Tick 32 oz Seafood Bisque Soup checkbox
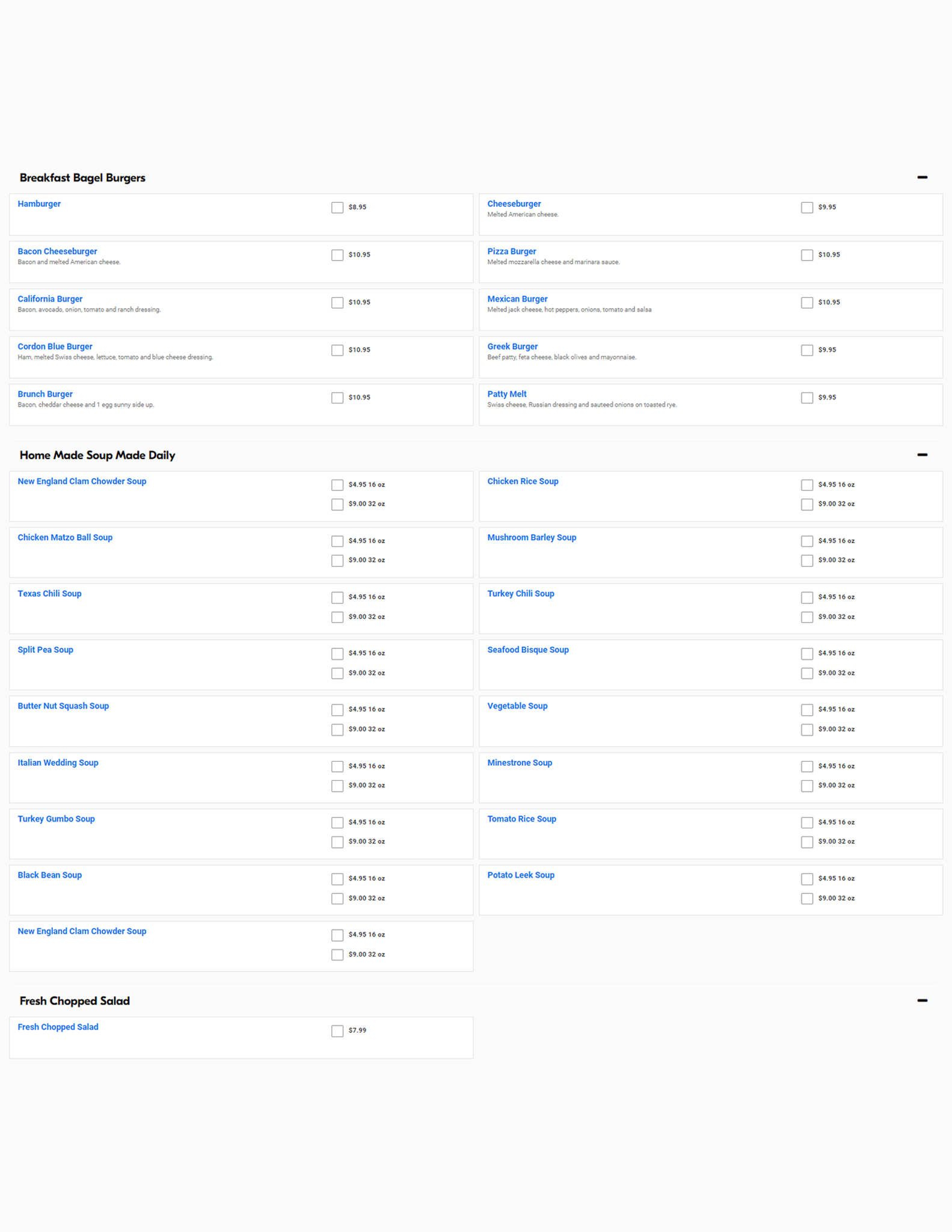This screenshot has width=952, height=1232. point(806,673)
